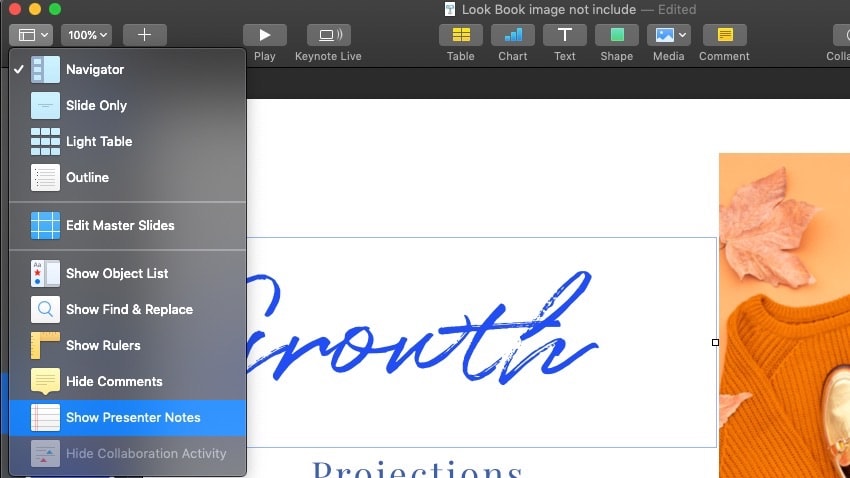
Task: Choose Hide Comments menu item
Action: click(x=128, y=382)
